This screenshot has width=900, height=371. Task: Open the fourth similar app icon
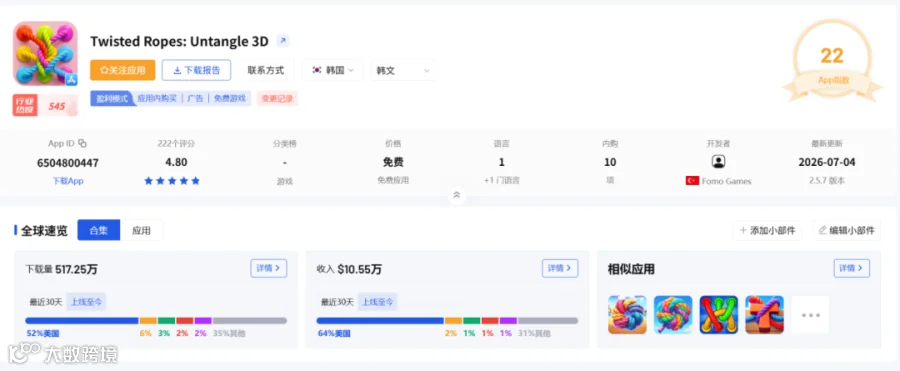[765, 315]
